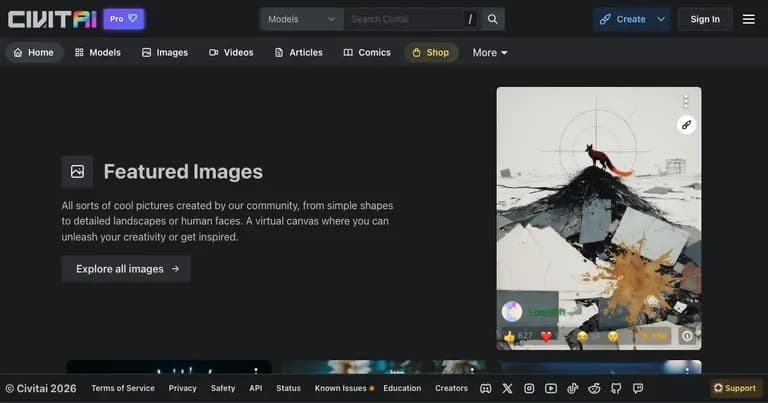Image resolution: width=768 pixels, height=403 pixels.
Task: Click the Featured Images section icon
Action: 77,171
